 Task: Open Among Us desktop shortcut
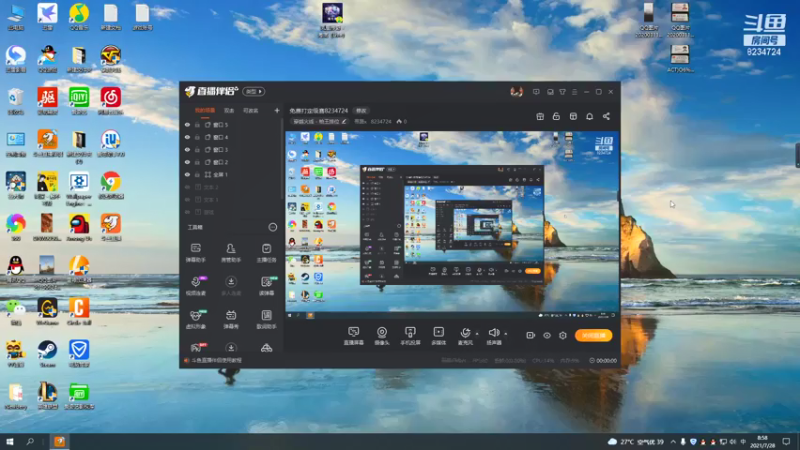[x=79, y=227]
